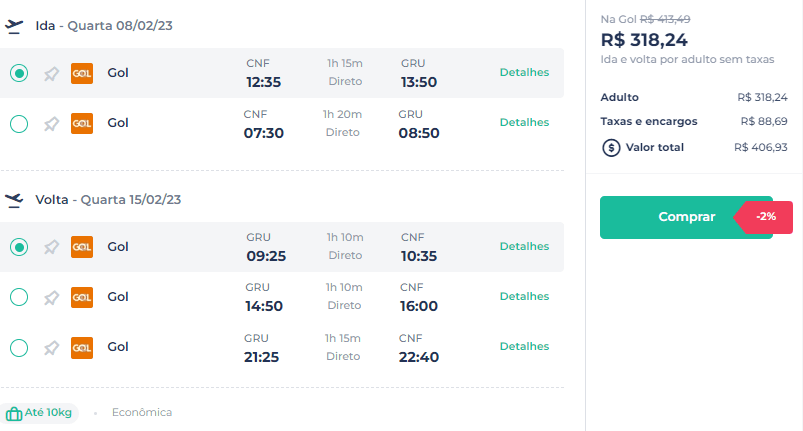
Task: Pin the 12:35 CNF to GRU flight
Action: [51, 74]
